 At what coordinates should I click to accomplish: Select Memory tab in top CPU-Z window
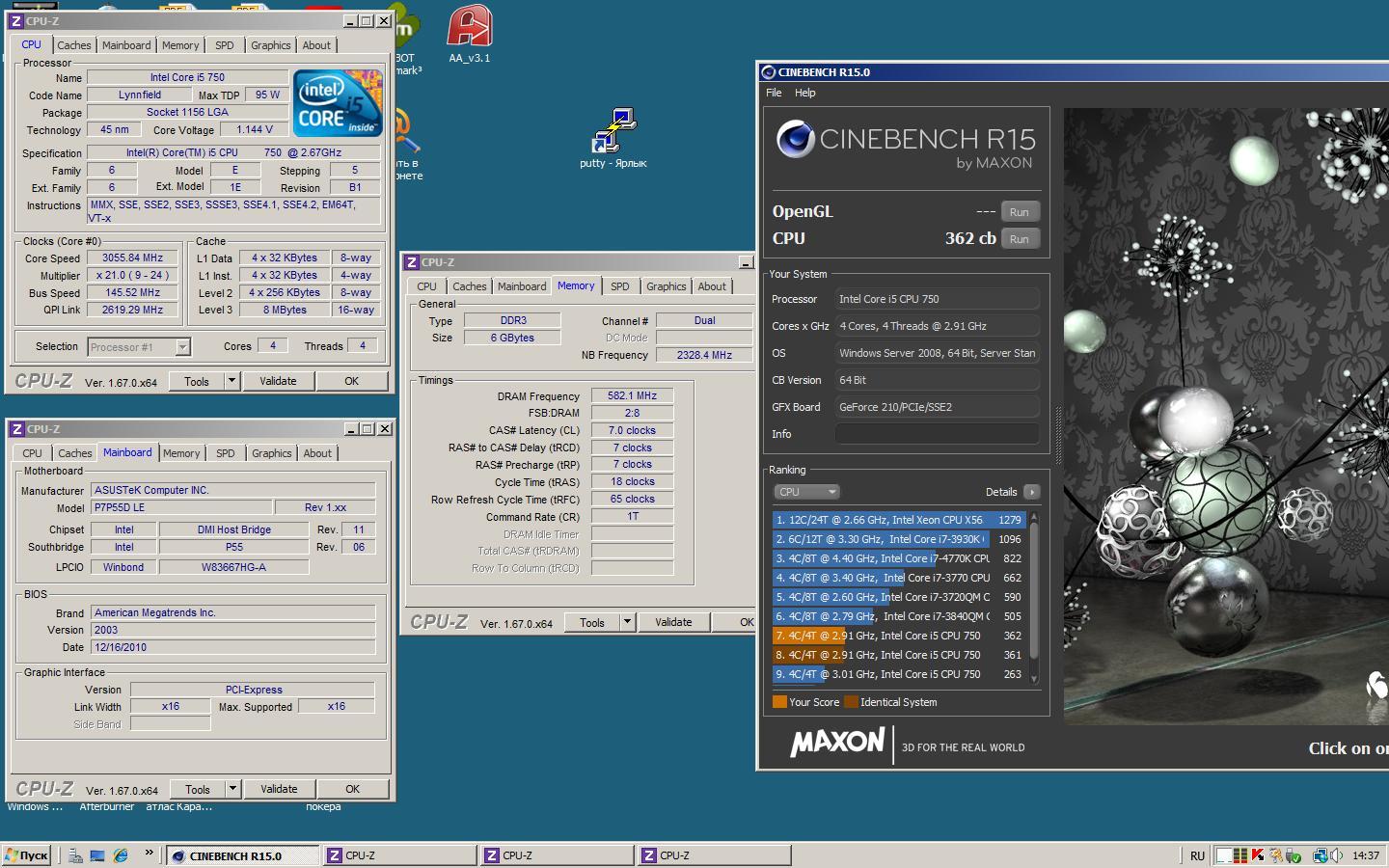coord(180,45)
